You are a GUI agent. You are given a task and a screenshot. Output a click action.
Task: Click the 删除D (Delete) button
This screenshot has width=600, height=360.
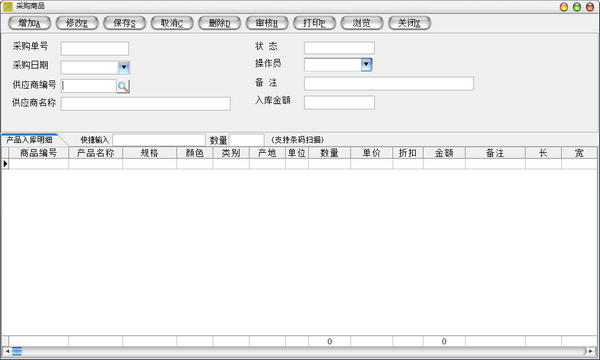(x=219, y=23)
